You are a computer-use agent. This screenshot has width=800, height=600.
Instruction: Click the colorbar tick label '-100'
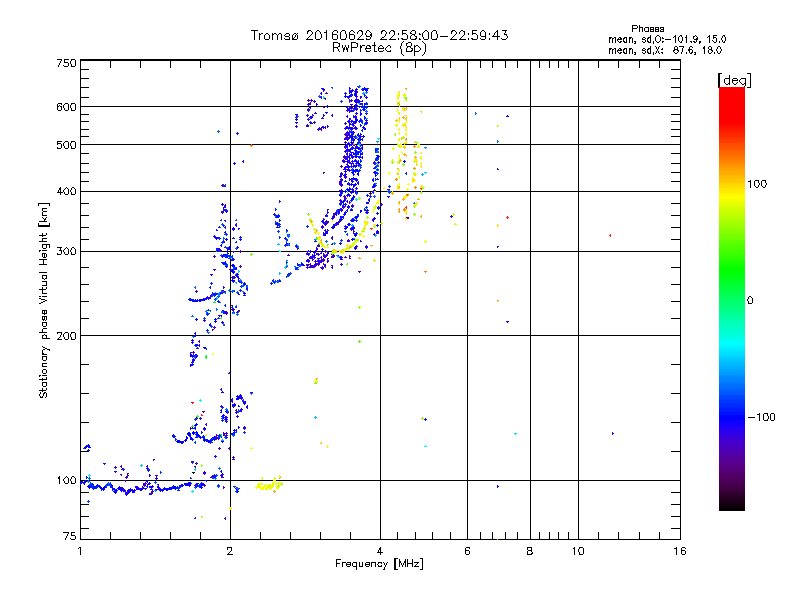coord(761,417)
